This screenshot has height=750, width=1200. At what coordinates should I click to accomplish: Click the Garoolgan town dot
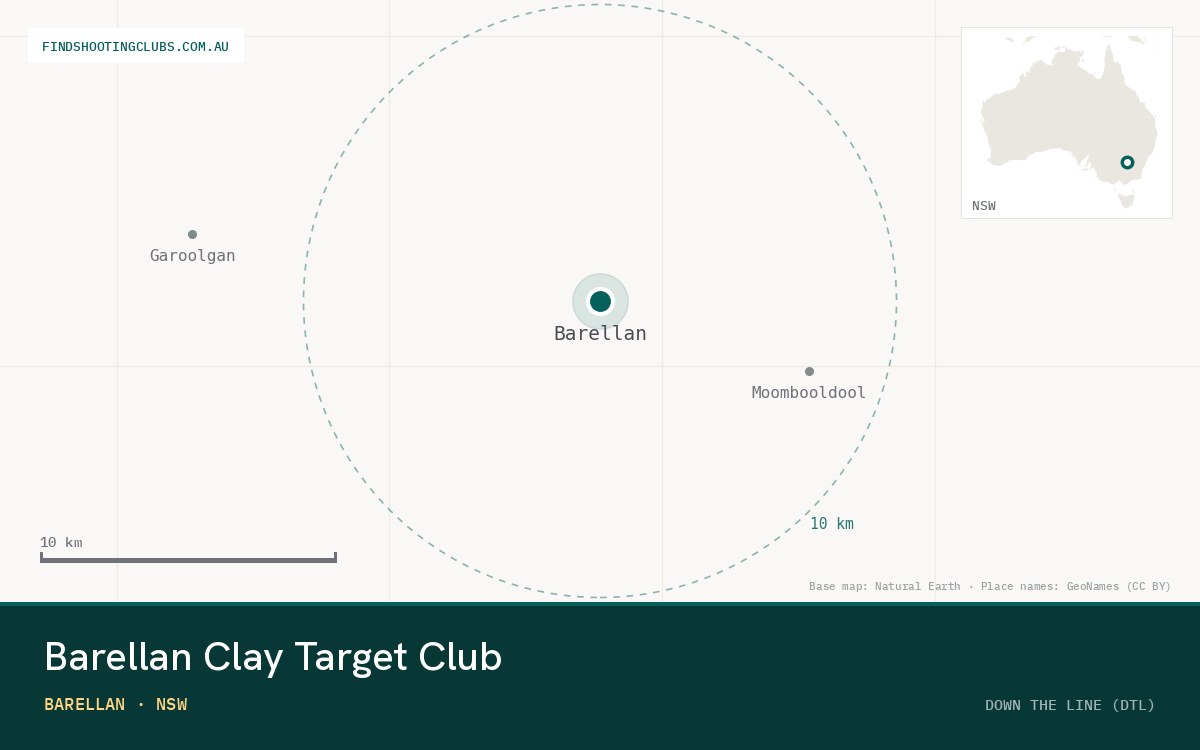(192, 234)
